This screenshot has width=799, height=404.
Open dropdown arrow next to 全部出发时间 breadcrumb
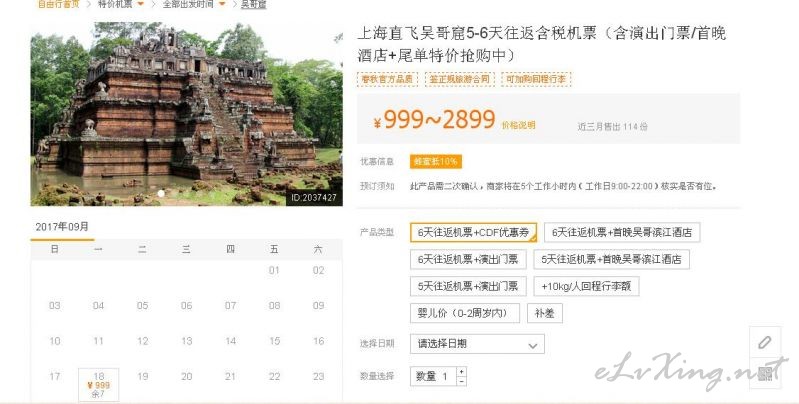[x=222, y=4]
